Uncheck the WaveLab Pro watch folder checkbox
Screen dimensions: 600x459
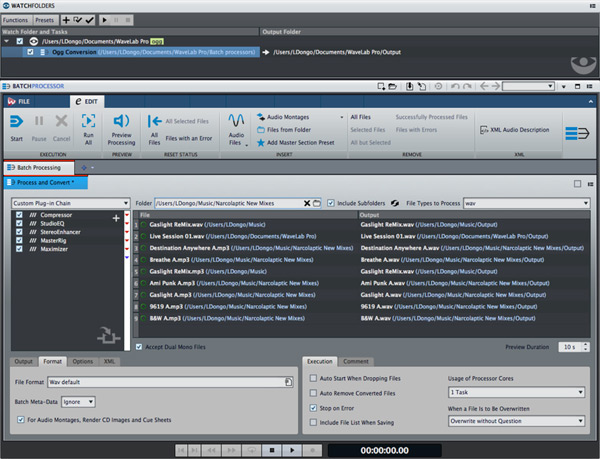coord(20,41)
